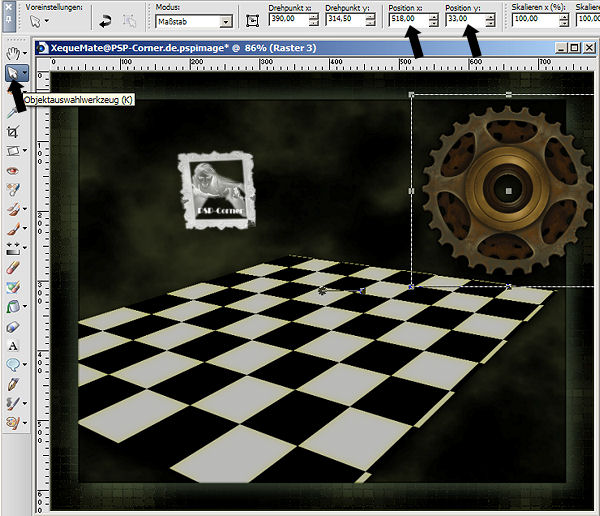Select the Objektauswahlwerkzeug arrow tool
Viewport: 600px width, 516px height.
(x=11, y=72)
